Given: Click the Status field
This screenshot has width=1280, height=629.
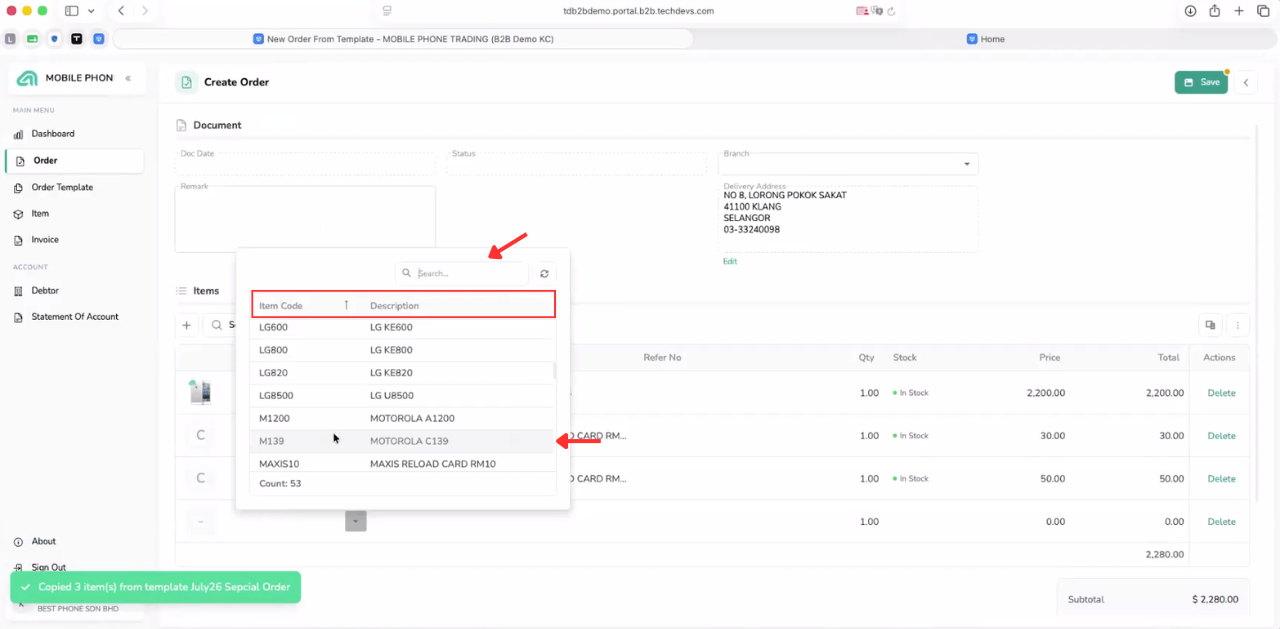Looking at the screenshot, I should (x=577, y=163).
